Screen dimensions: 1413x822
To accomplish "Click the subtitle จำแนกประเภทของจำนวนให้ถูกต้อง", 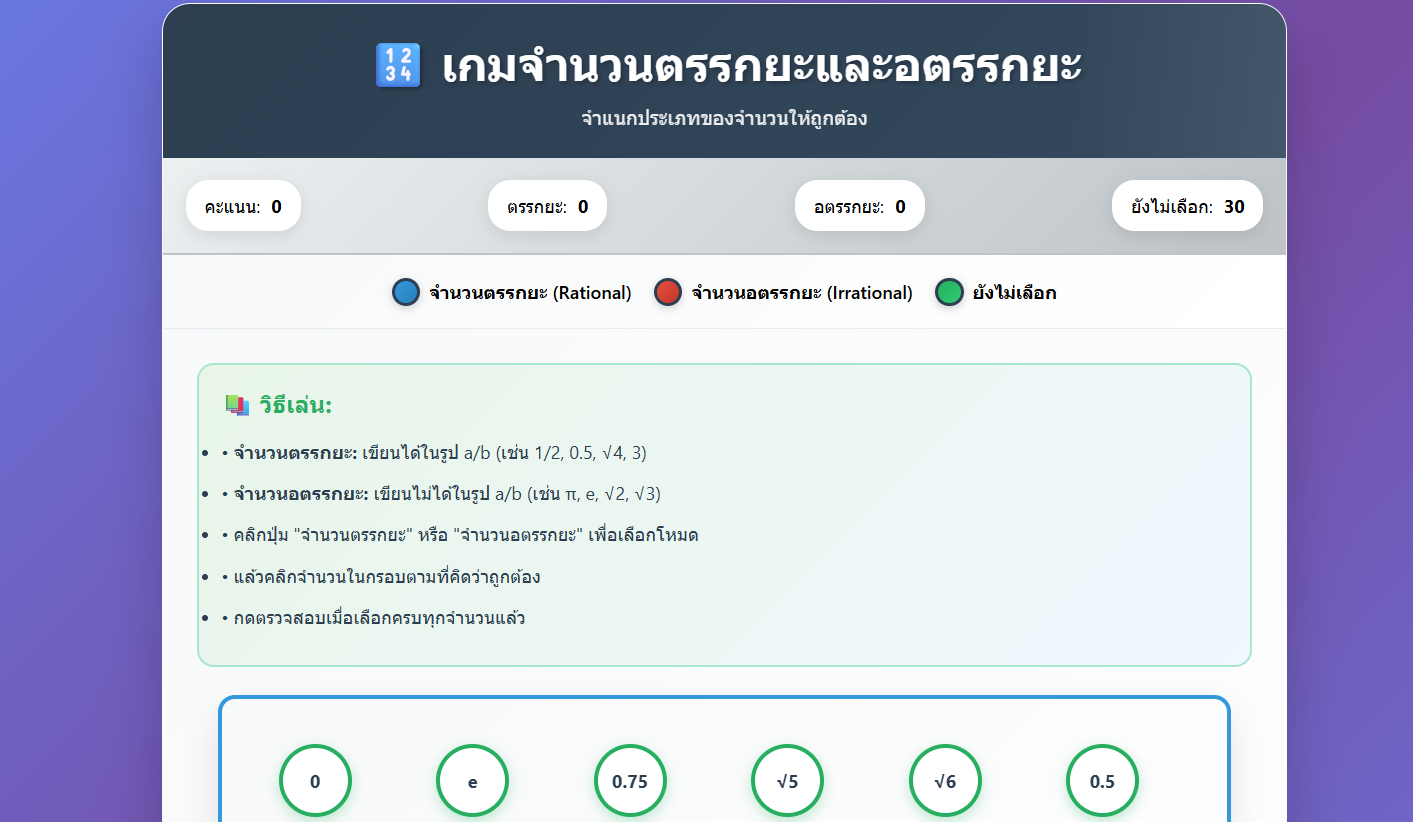I will (724, 119).
